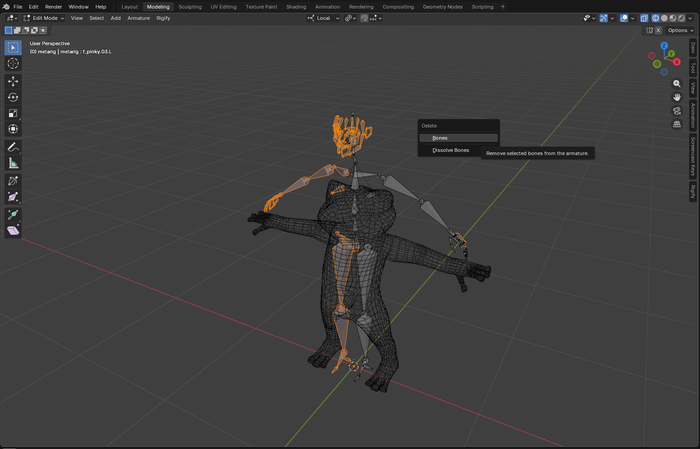Choose Dissolve Bones option
Image resolution: width=700 pixels, height=449 pixels.
[450, 150]
